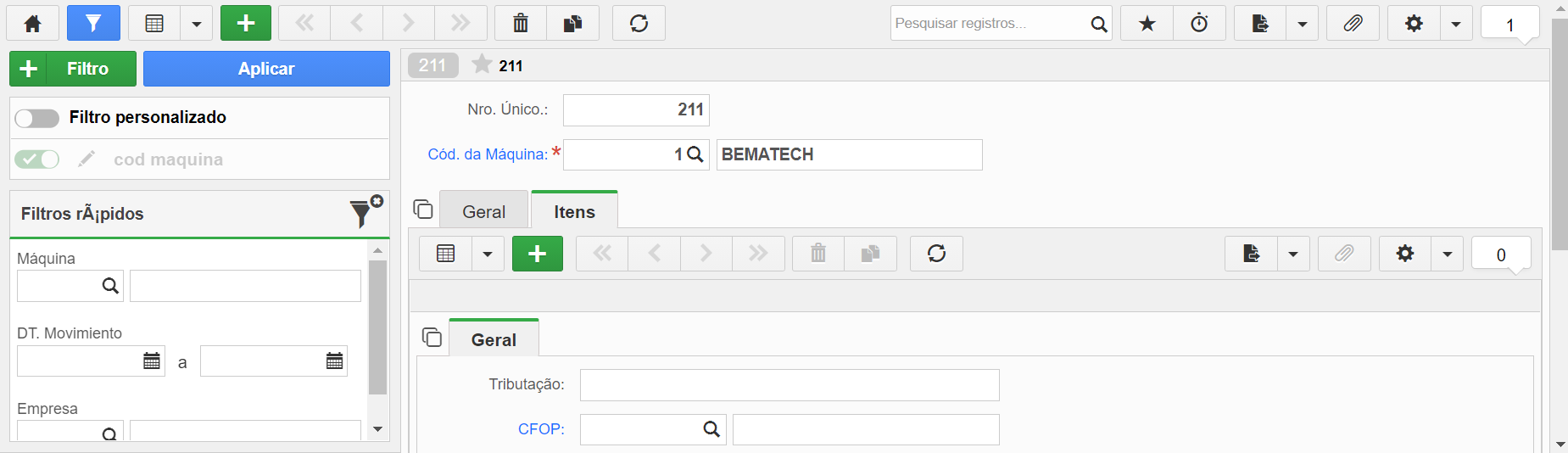Viewport: 1568px width, 453px height.
Task: Add new item in Itens grid
Action: (x=538, y=254)
